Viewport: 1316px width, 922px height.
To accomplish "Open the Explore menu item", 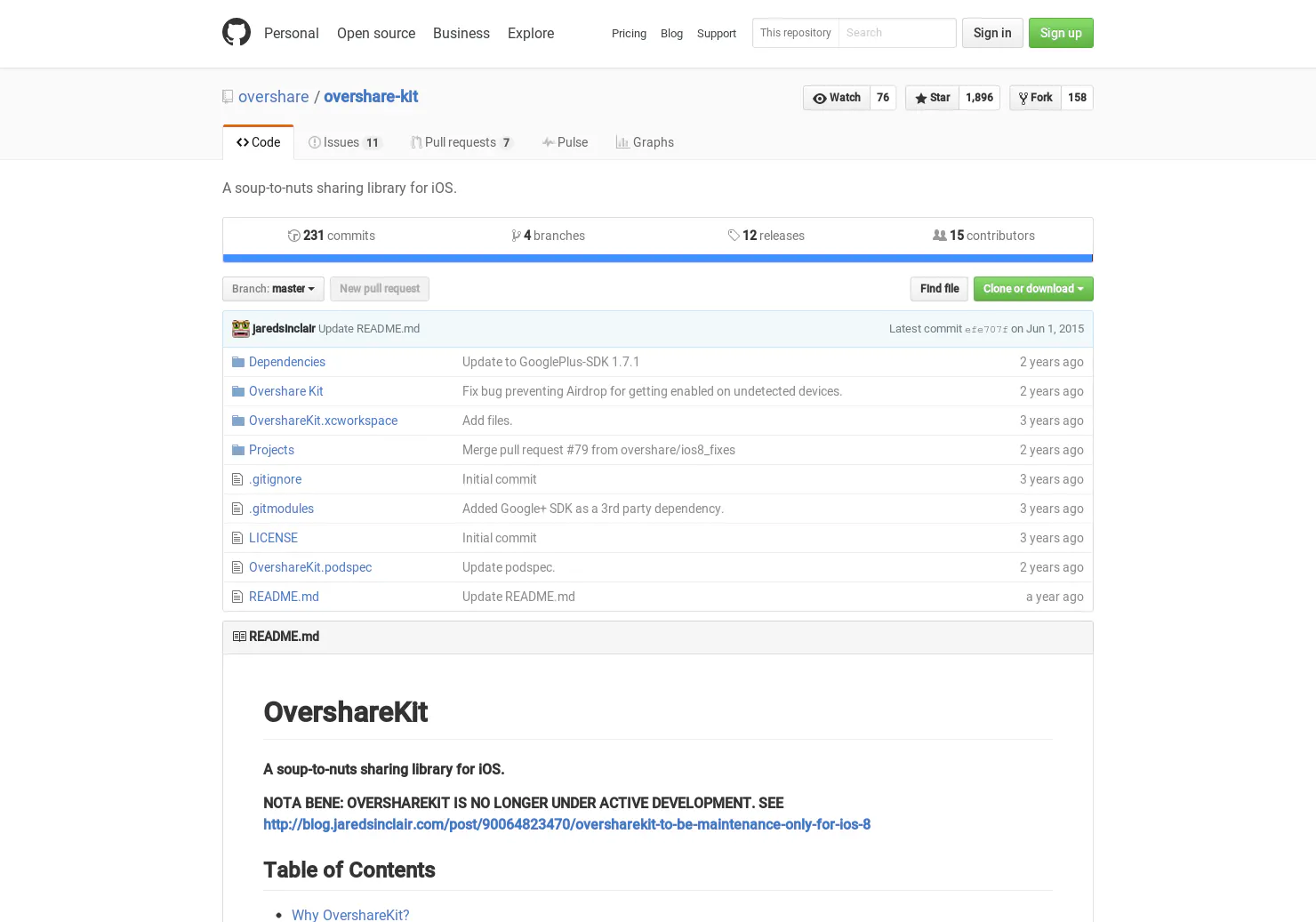I will pos(531,33).
